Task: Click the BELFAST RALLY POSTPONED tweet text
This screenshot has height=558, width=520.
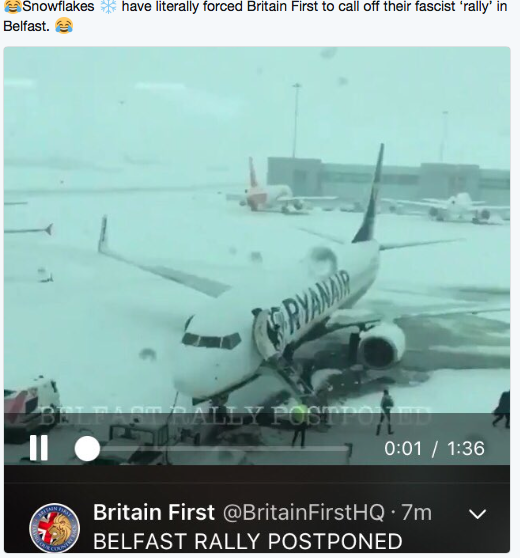Action: coord(248,541)
